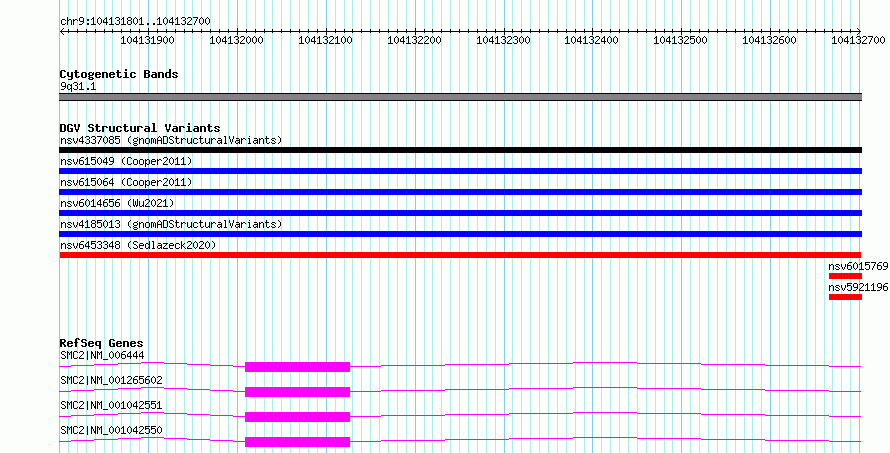Open the nsv6015769 variant label

click(x=858, y=266)
